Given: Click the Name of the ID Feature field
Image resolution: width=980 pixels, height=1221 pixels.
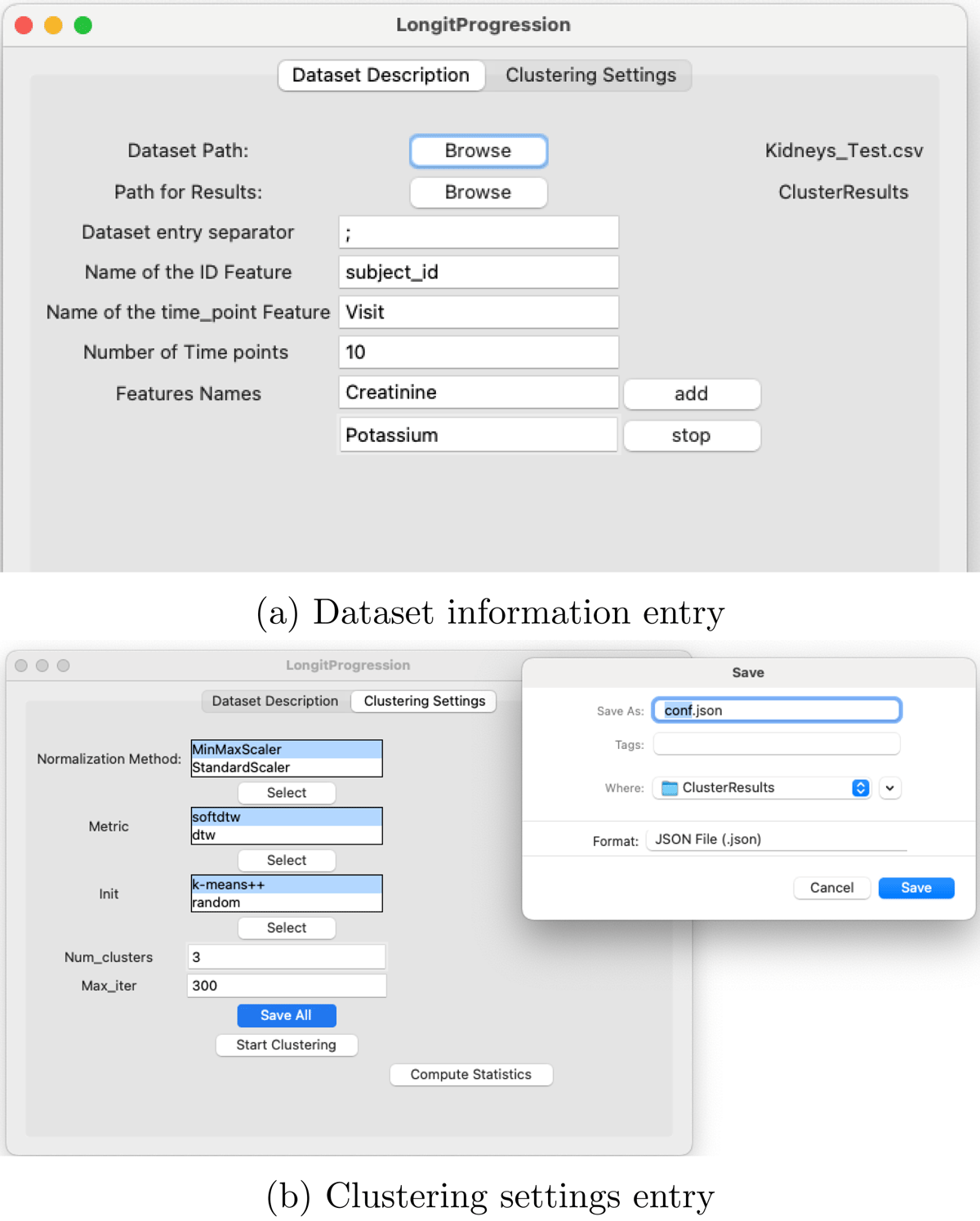Looking at the screenshot, I should click(x=479, y=272).
